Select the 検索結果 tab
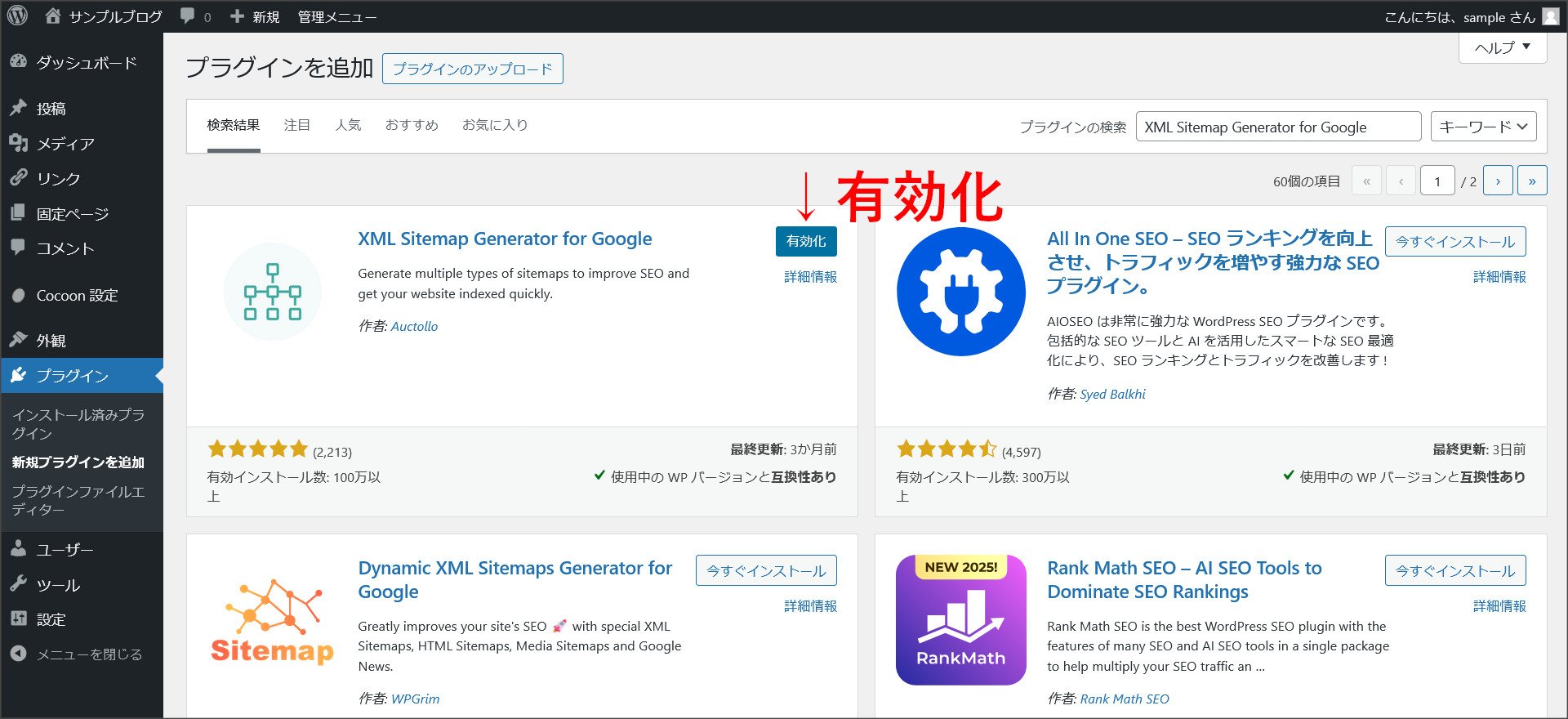Screen dimensions: 1568x719 (x=234, y=126)
